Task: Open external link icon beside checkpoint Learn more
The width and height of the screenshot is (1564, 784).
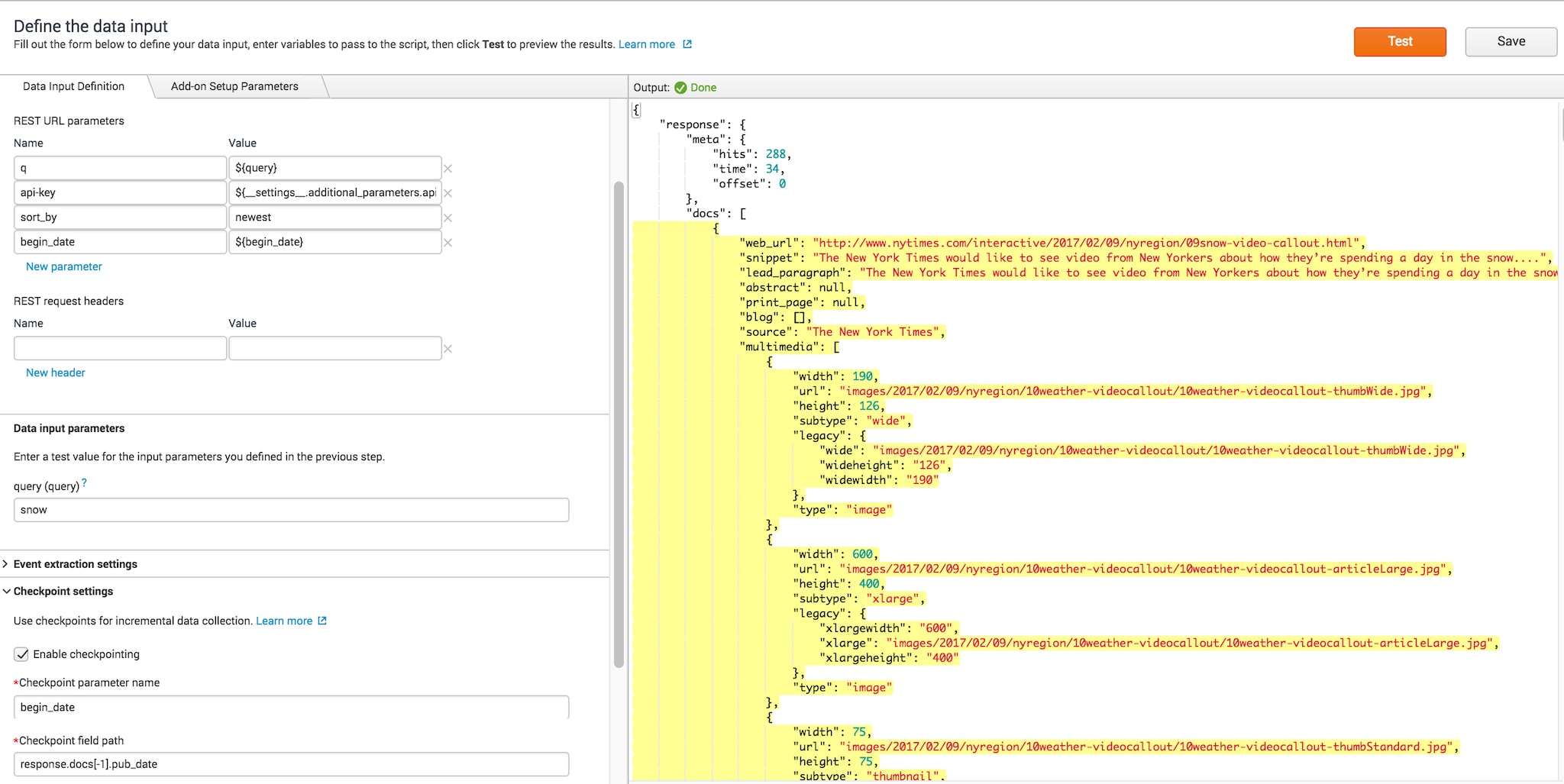Action: [322, 621]
